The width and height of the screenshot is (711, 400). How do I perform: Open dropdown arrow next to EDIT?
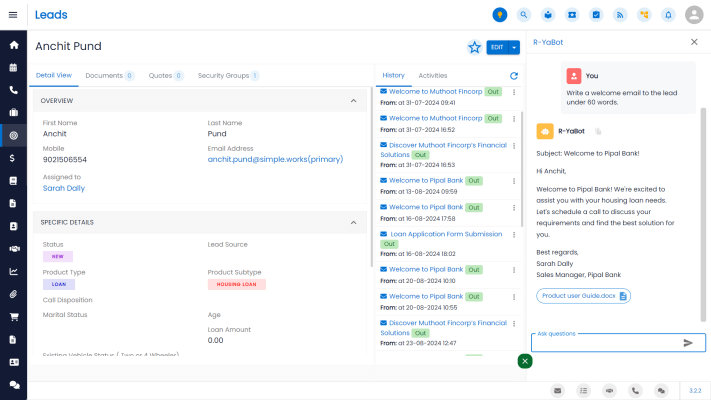point(515,47)
